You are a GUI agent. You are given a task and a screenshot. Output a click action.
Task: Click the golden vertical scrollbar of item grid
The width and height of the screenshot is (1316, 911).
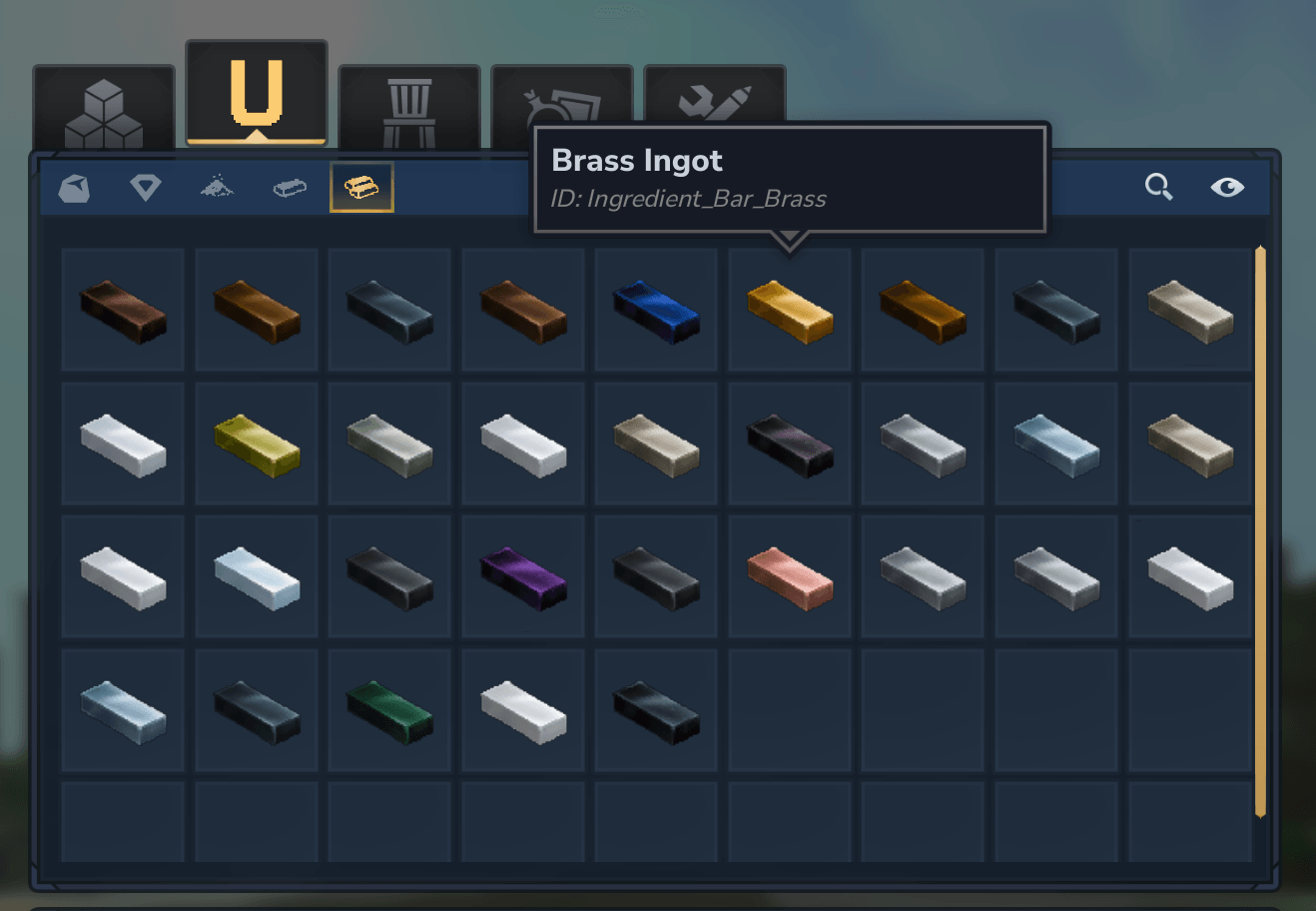(1260, 531)
